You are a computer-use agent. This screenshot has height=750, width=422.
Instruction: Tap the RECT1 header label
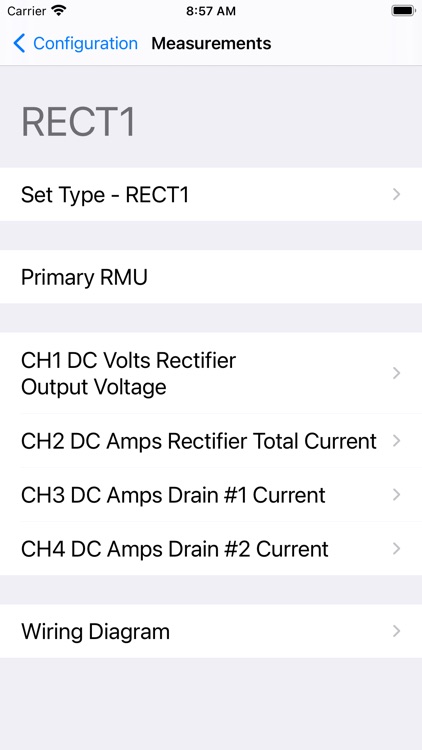pyautogui.click(x=78, y=122)
